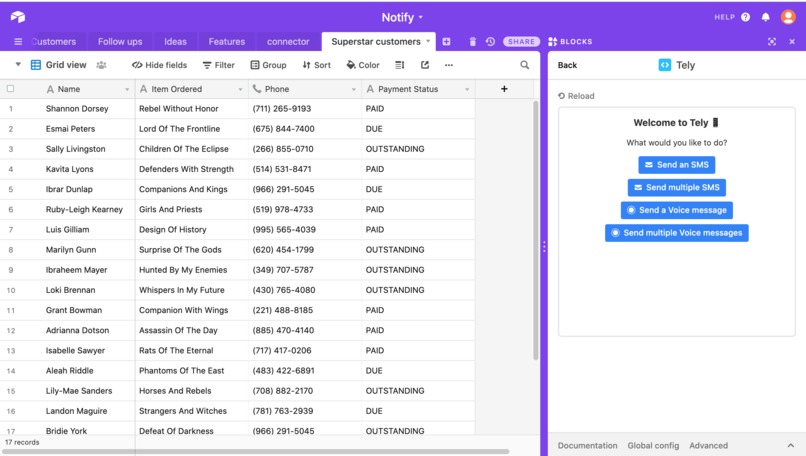The image size is (806, 456).
Task: Open Name column dropdown arrow
Action: point(127,89)
